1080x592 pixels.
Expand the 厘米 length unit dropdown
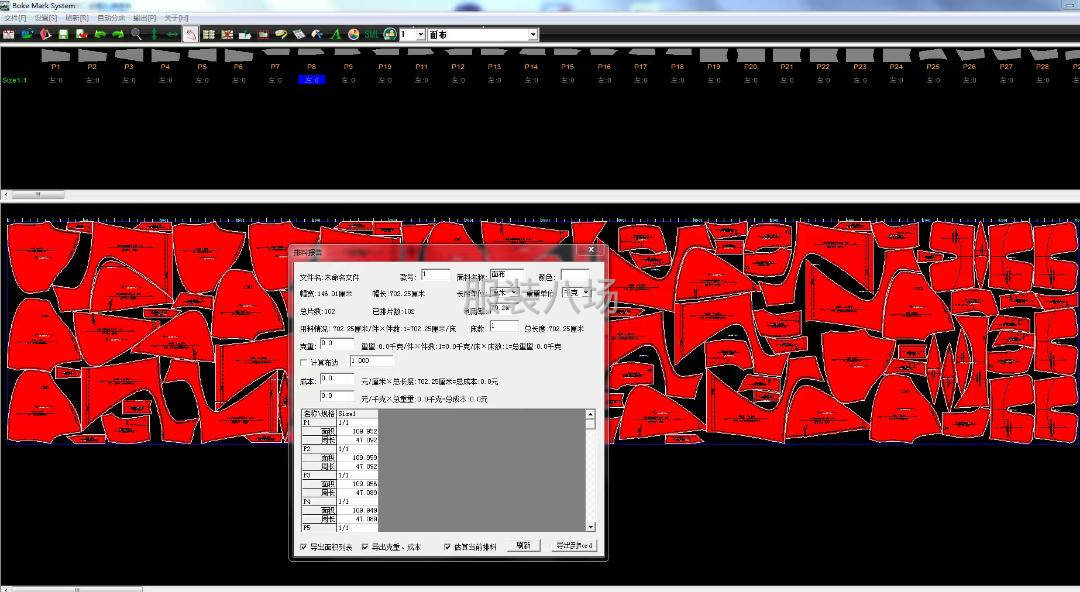[514, 293]
